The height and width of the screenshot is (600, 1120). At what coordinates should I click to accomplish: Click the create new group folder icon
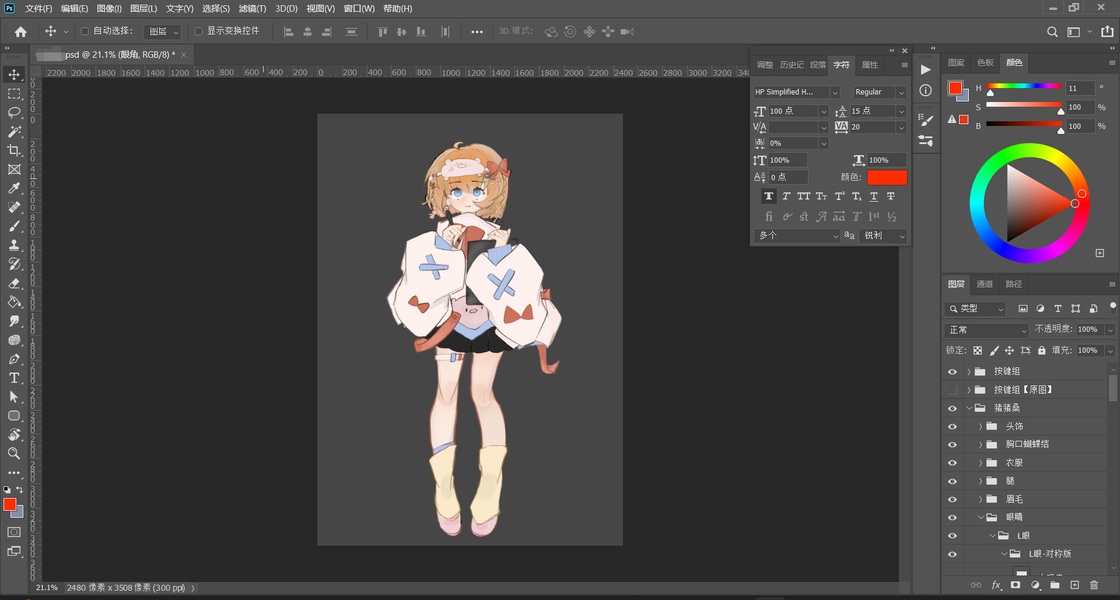pyautogui.click(x=1055, y=585)
